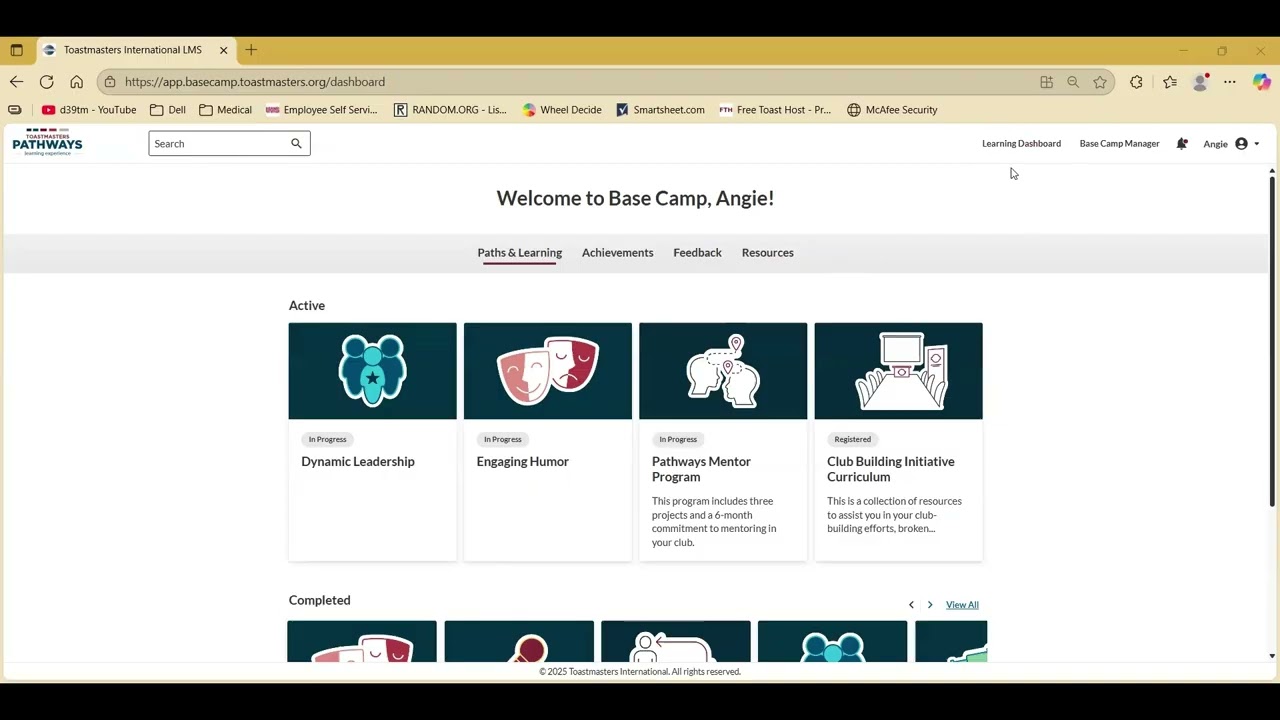Add this page to favorites
Screen dimensions: 1280x720
(x=1100, y=82)
